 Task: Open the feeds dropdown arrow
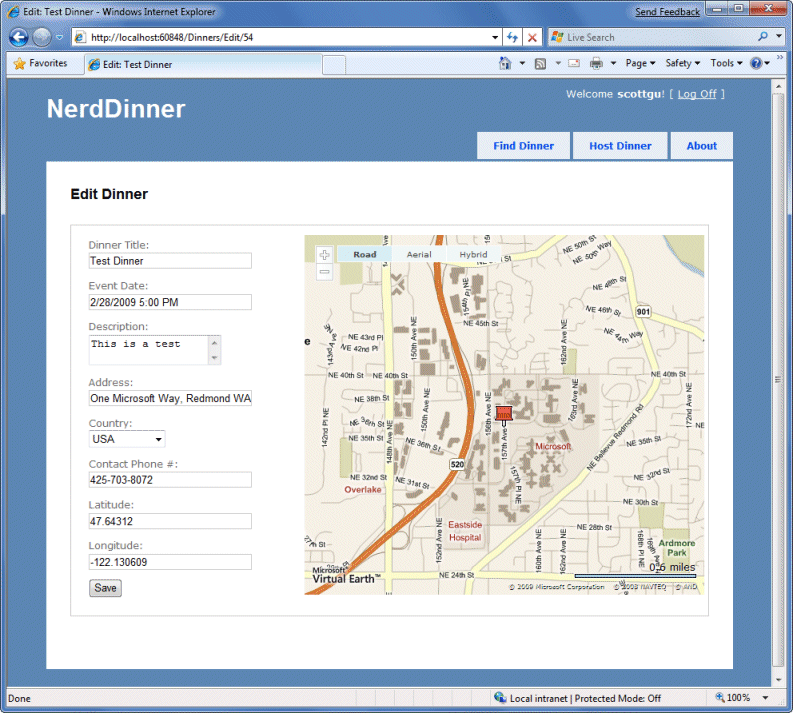558,63
